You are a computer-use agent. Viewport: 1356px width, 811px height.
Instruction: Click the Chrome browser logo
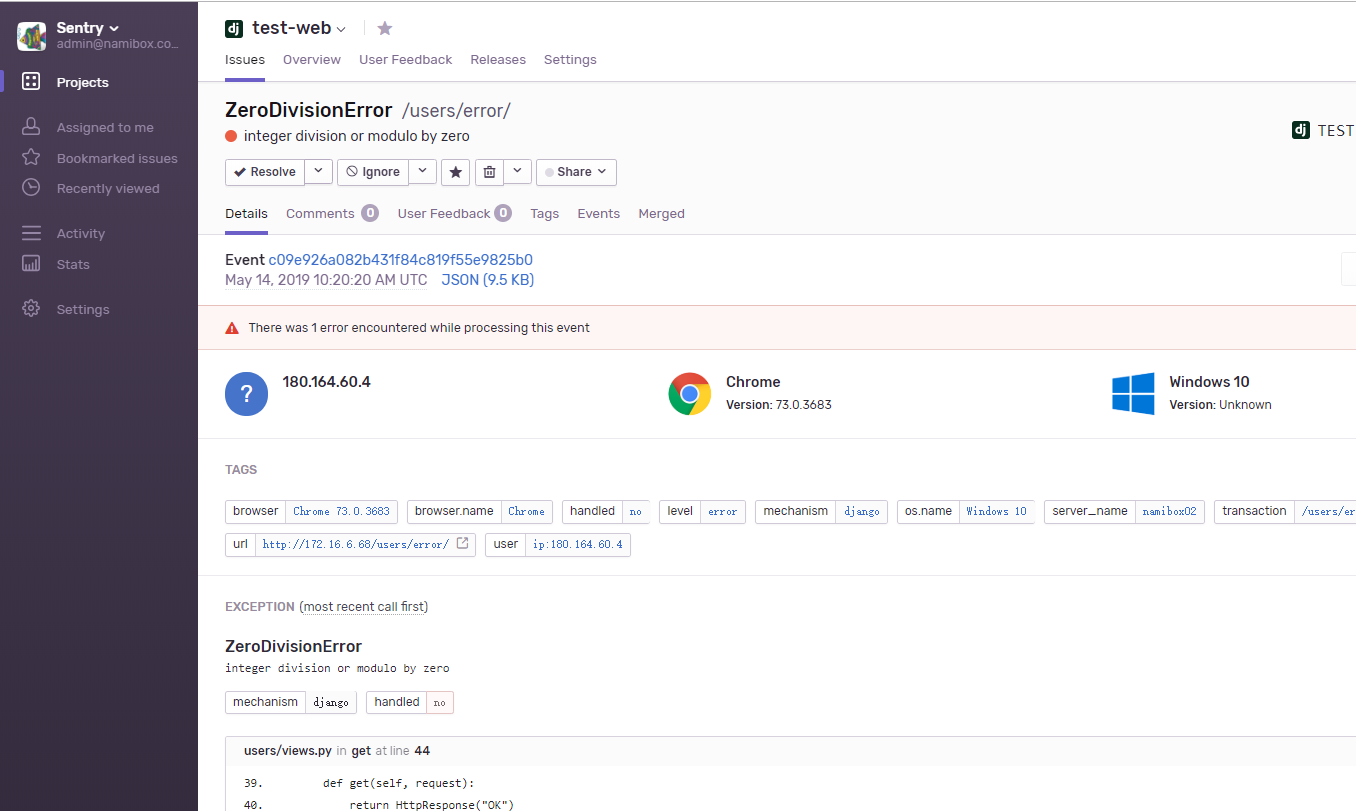pyautogui.click(x=689, y=394)
